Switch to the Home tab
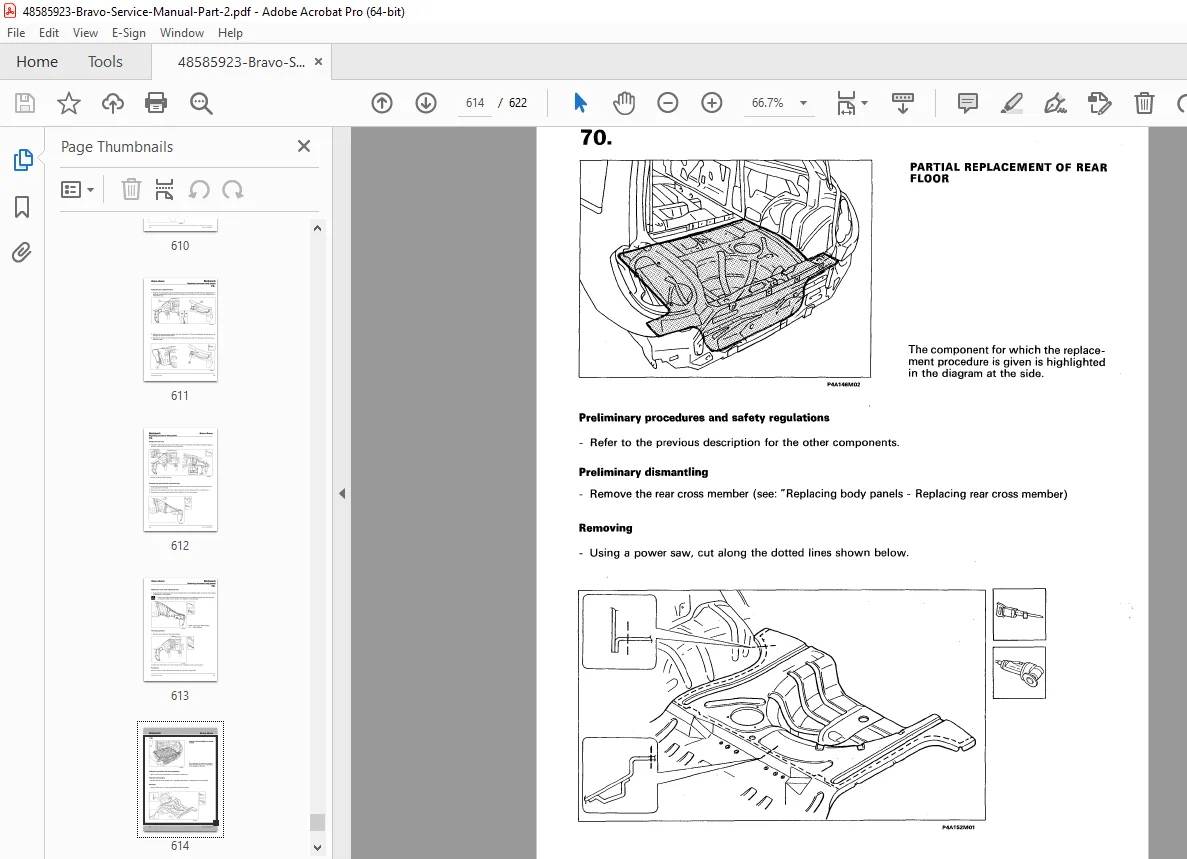This screenshot has height=859, width=1187. tap(37, 61)
